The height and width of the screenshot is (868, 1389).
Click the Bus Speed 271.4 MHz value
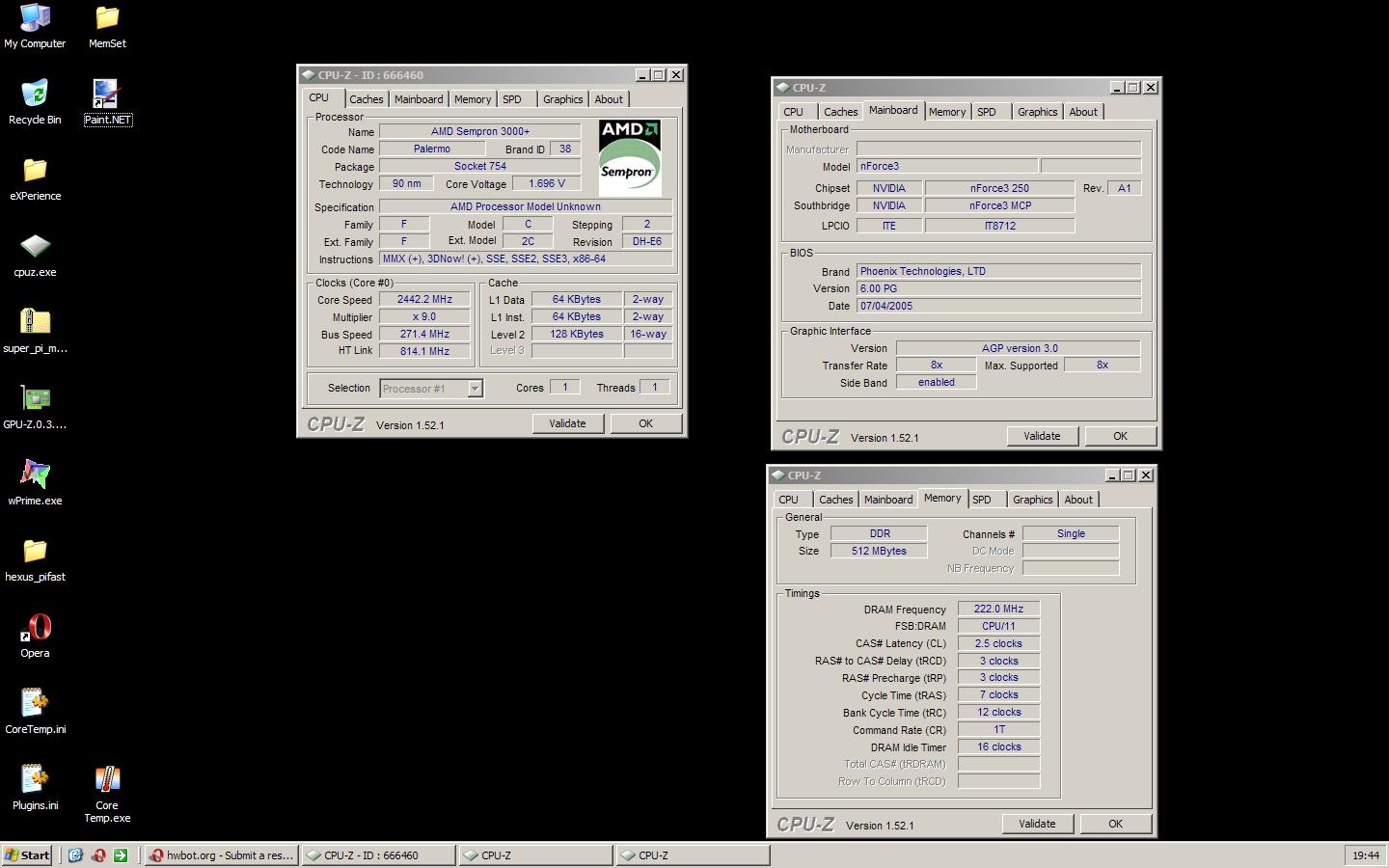tap(425, 334)
